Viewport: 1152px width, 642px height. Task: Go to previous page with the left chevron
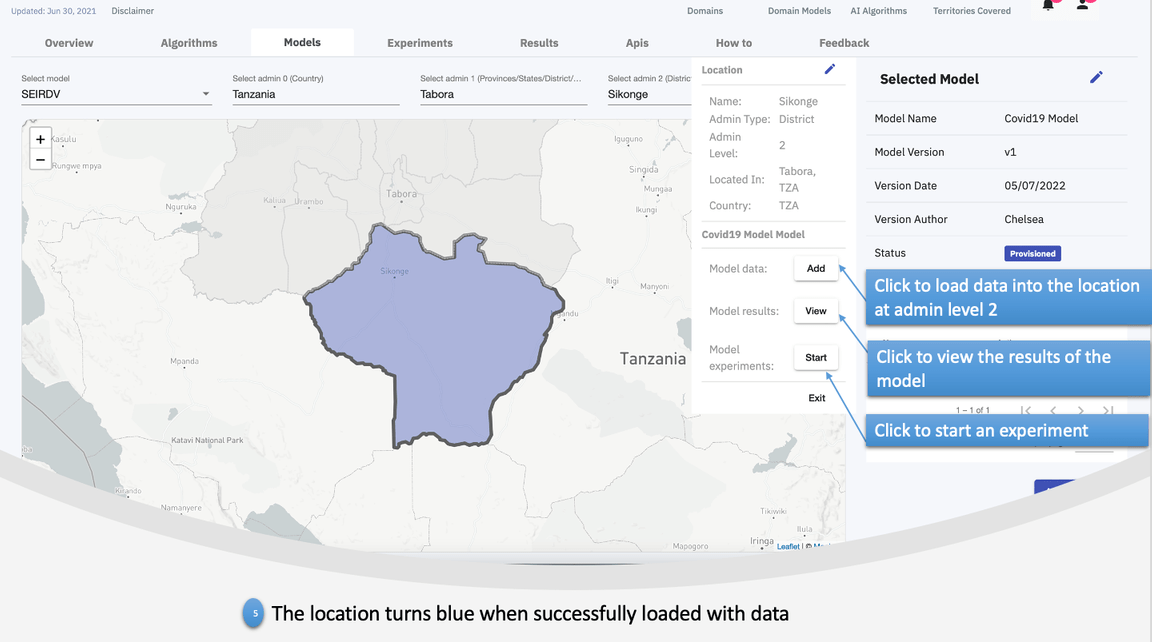[x=1053, y=410]
